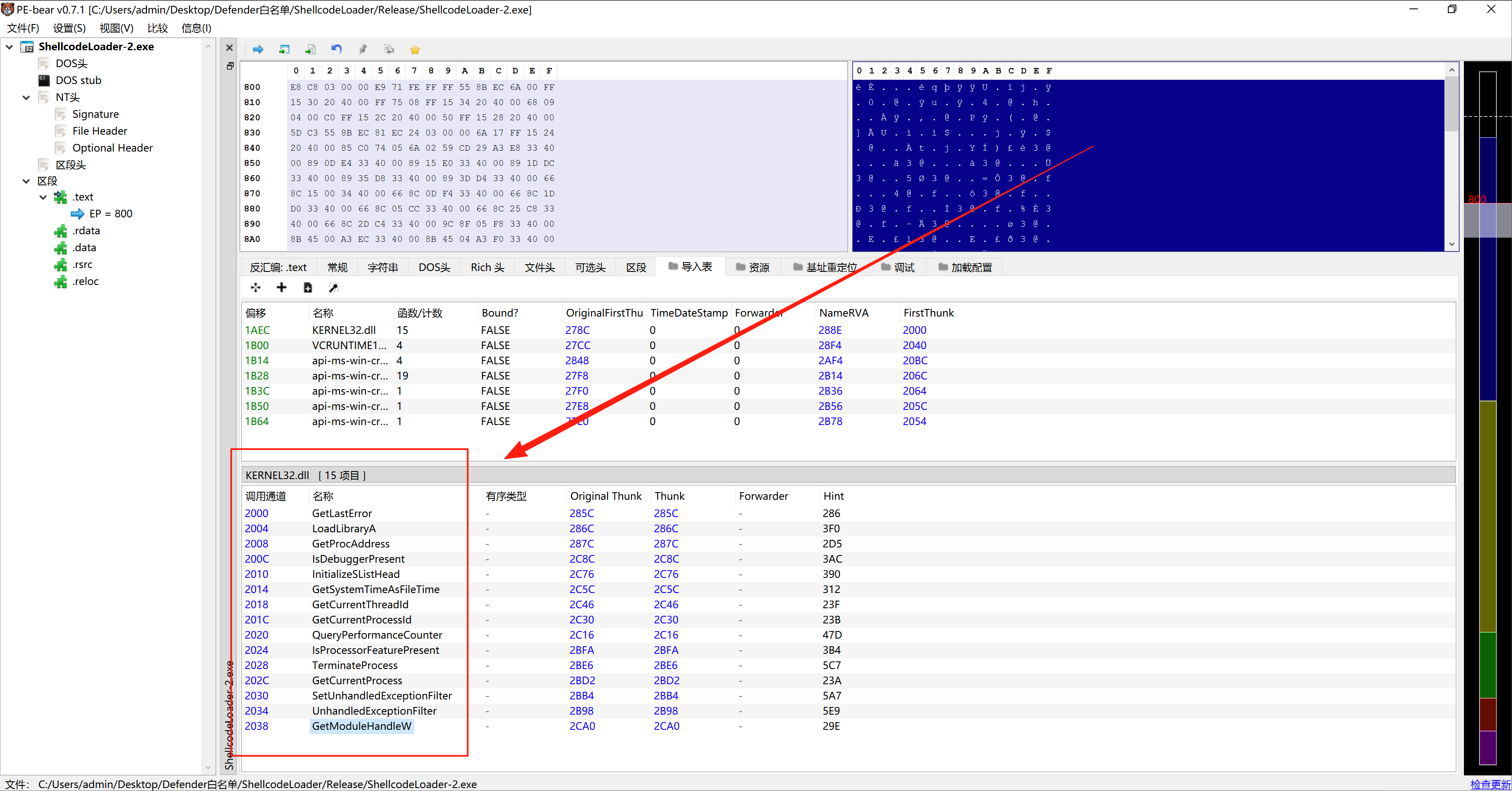
Task: Collapse the .text section node
Action: (x=43, y=197)
